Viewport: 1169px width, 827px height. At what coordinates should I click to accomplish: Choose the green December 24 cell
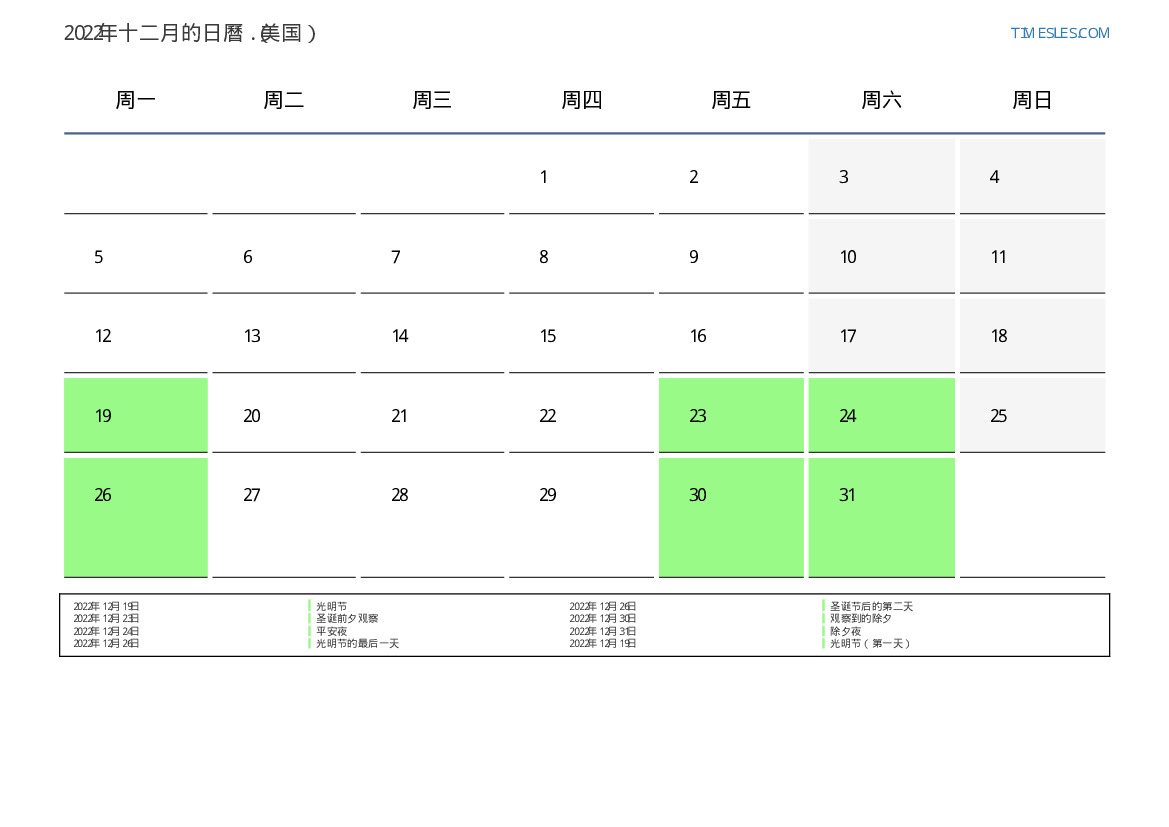click(881, 415)
